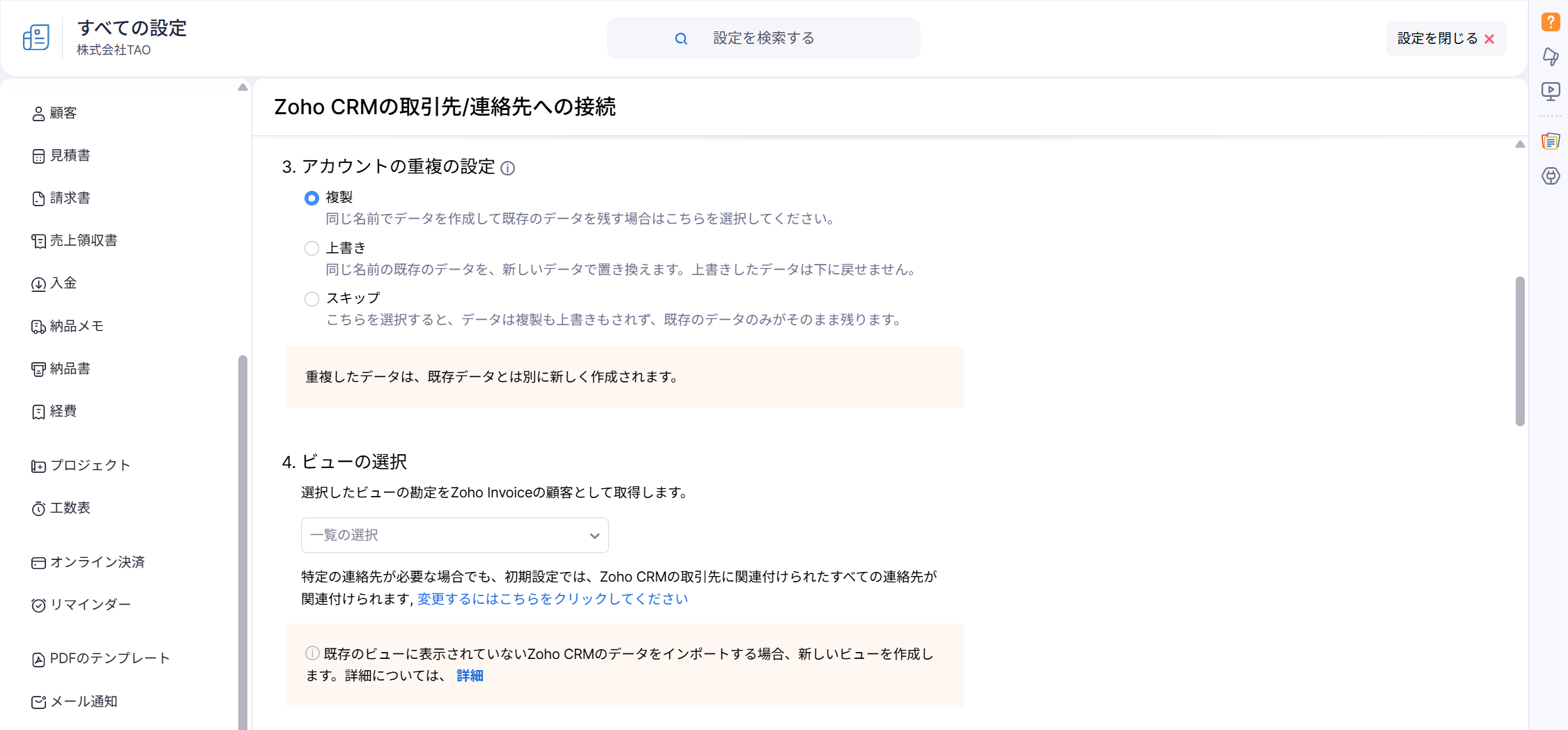Image resolution: width=1568 pixels, height=730 pixels.
Task: Open the 一覧の選択 dropdown
Action: pos(454,535)
